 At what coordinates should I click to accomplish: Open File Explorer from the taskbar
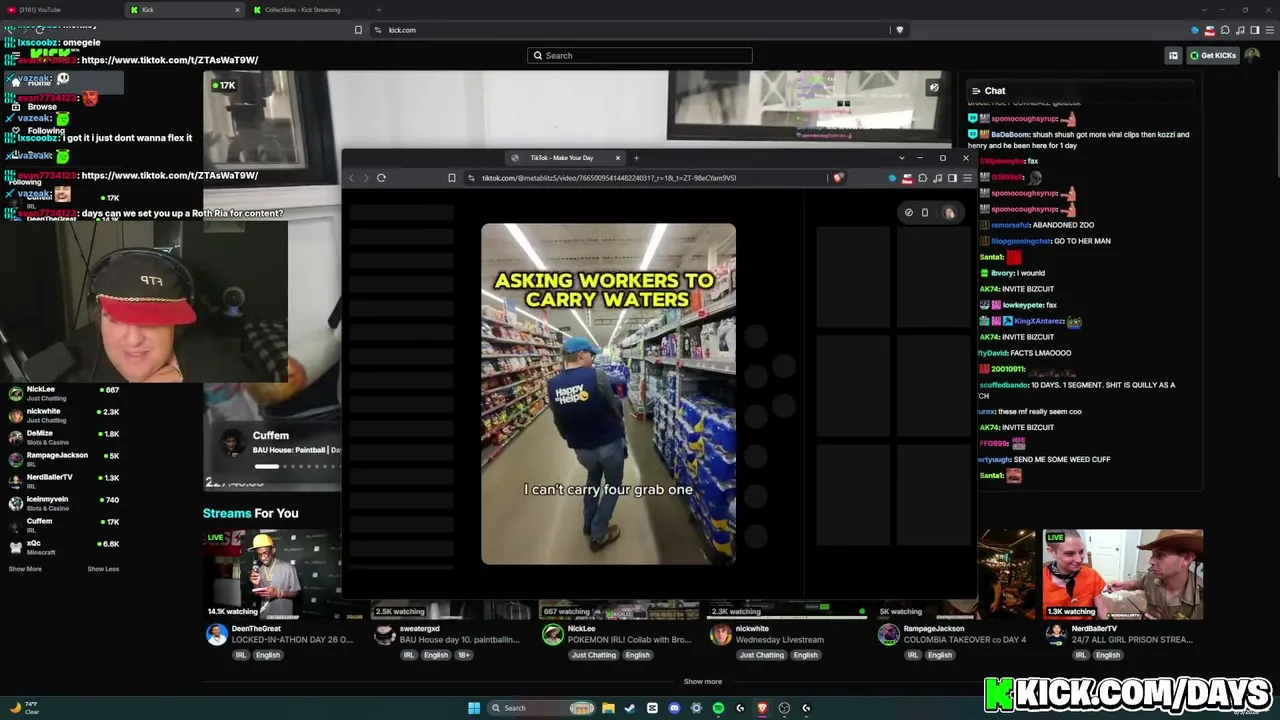(x=608, y=708)
